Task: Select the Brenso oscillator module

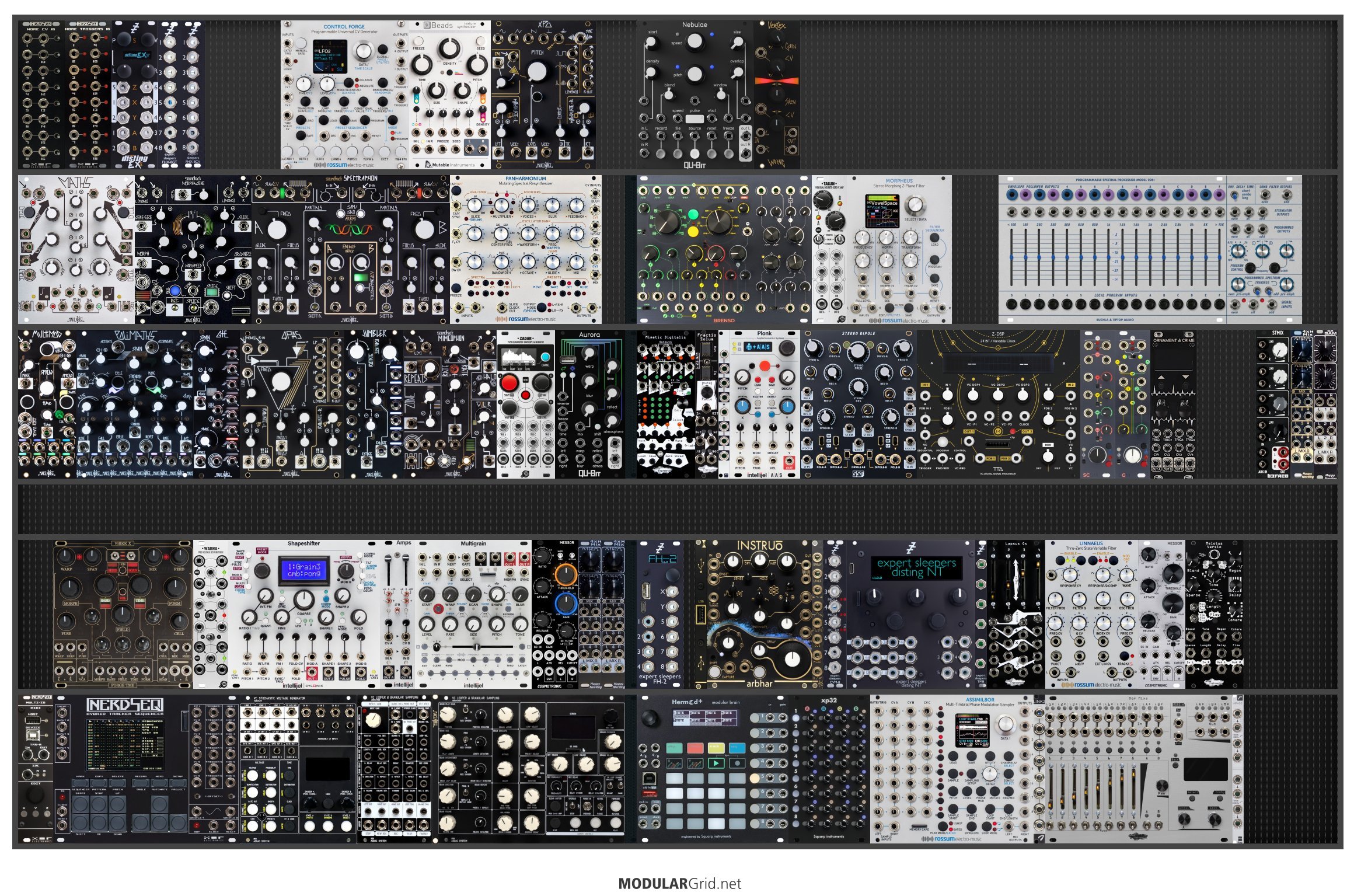Action: tap(724, 250)
